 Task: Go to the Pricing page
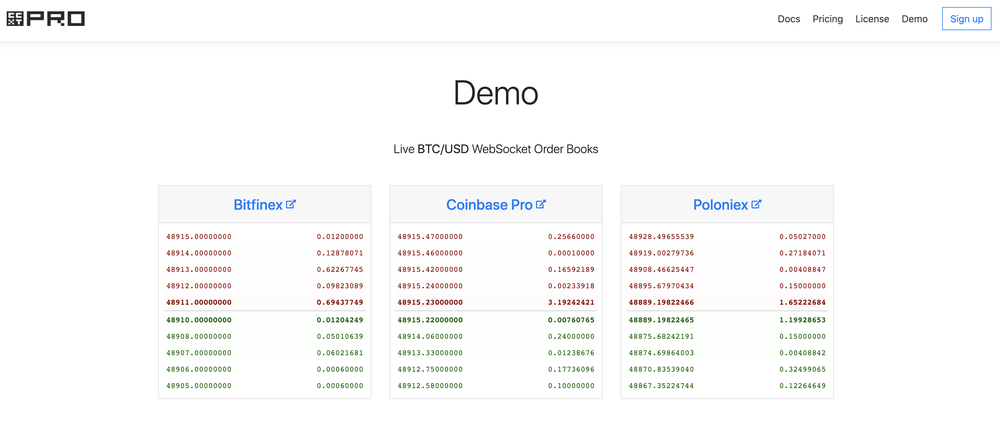tap(828, 19)
